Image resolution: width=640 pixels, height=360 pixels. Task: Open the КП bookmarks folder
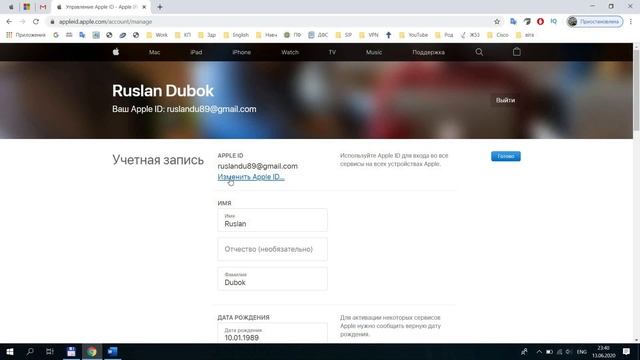click(183, 35)
